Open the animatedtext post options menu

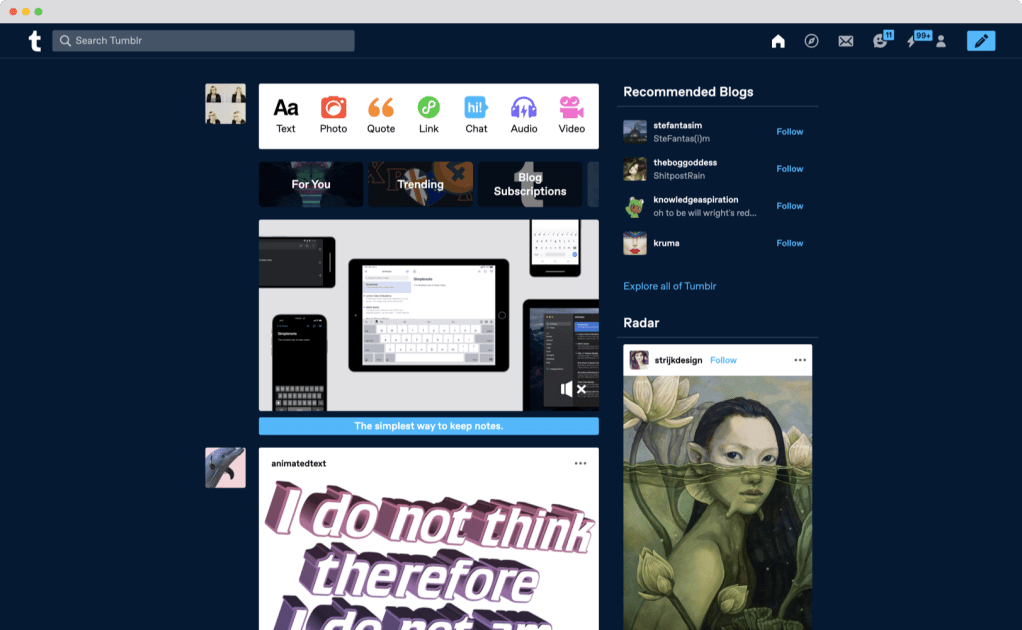tap(580, 464)
